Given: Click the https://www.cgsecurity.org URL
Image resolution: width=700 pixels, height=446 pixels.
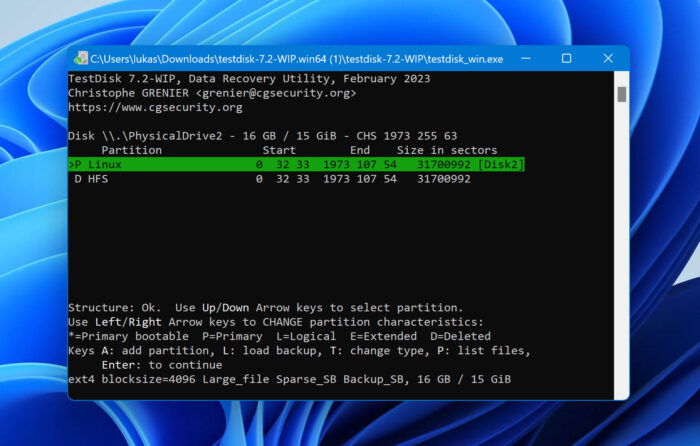Looking at the screenshot, I should point(155,107).
